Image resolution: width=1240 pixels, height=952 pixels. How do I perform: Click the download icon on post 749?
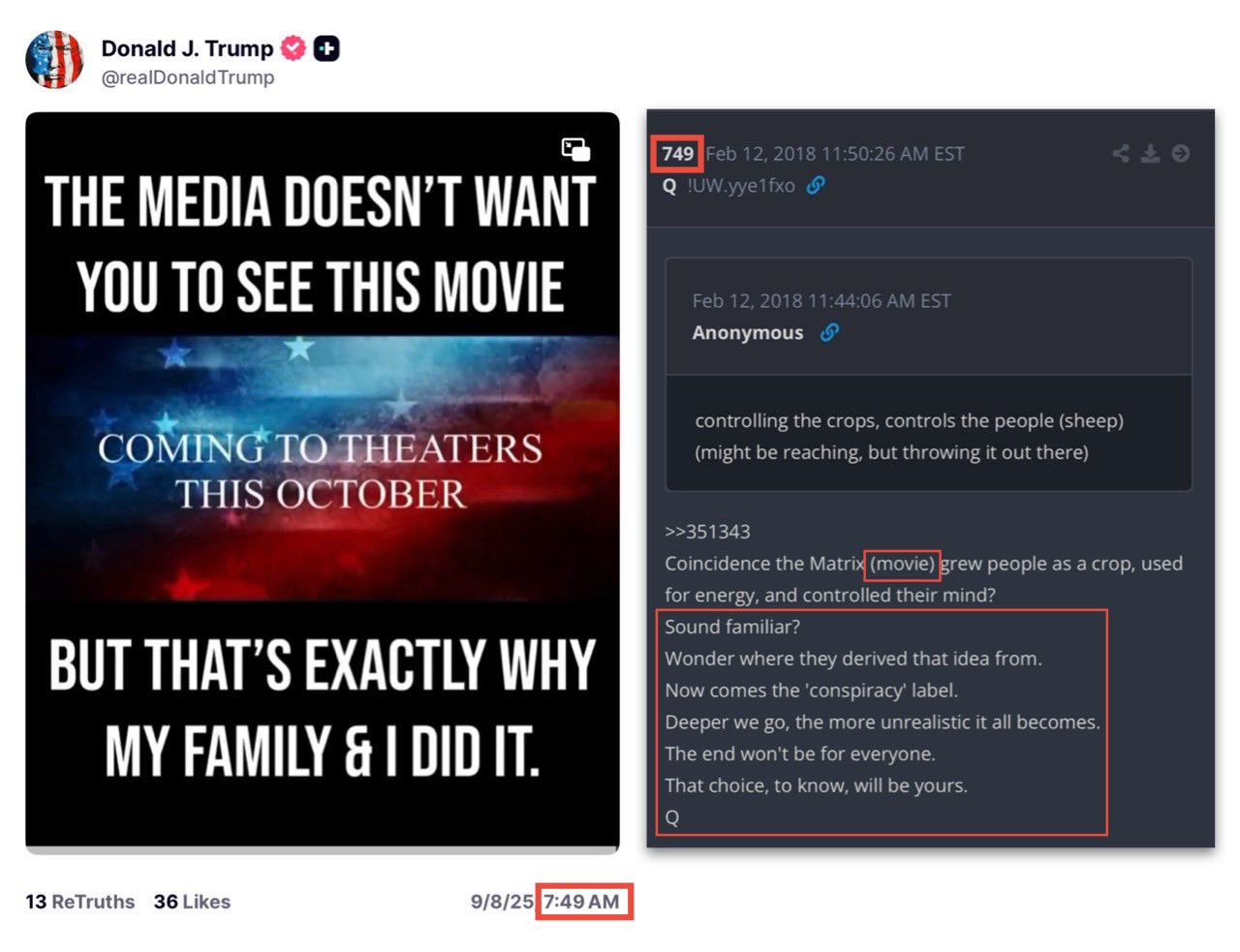click(1150, 153)
